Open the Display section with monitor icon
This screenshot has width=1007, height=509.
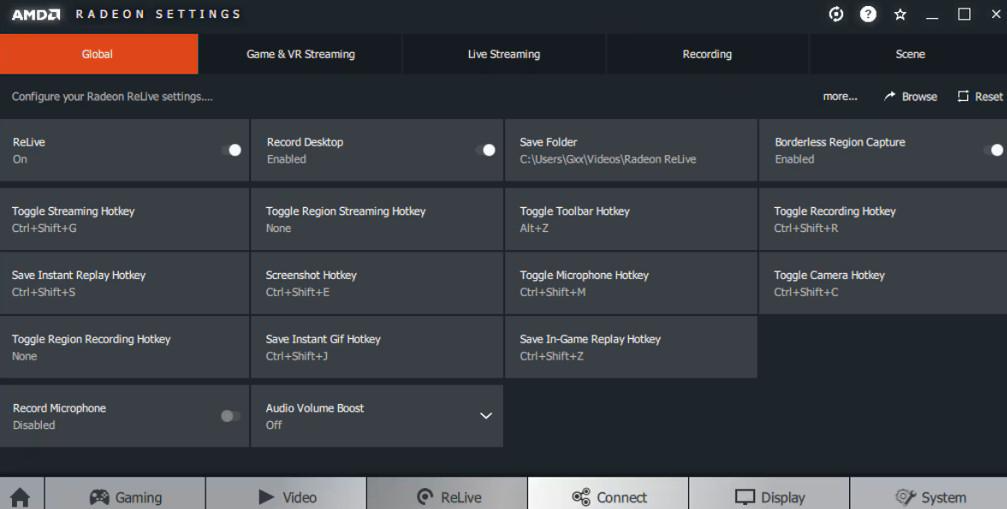coord(769,496)
